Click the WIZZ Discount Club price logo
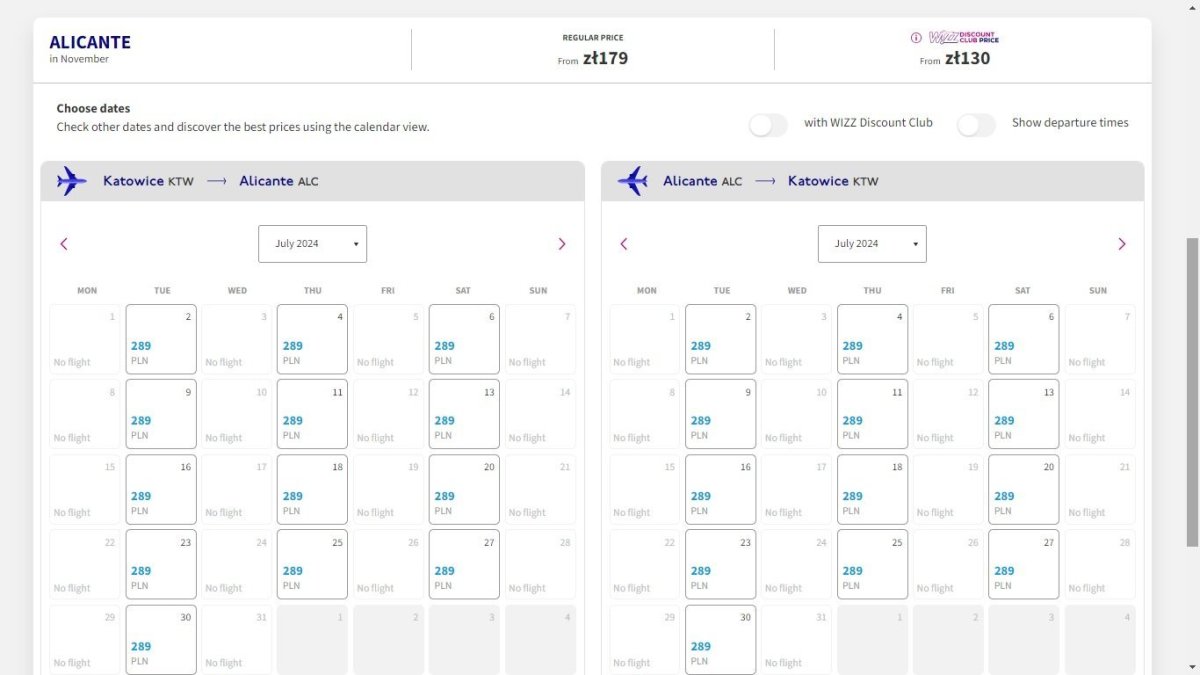 point(963,38)
